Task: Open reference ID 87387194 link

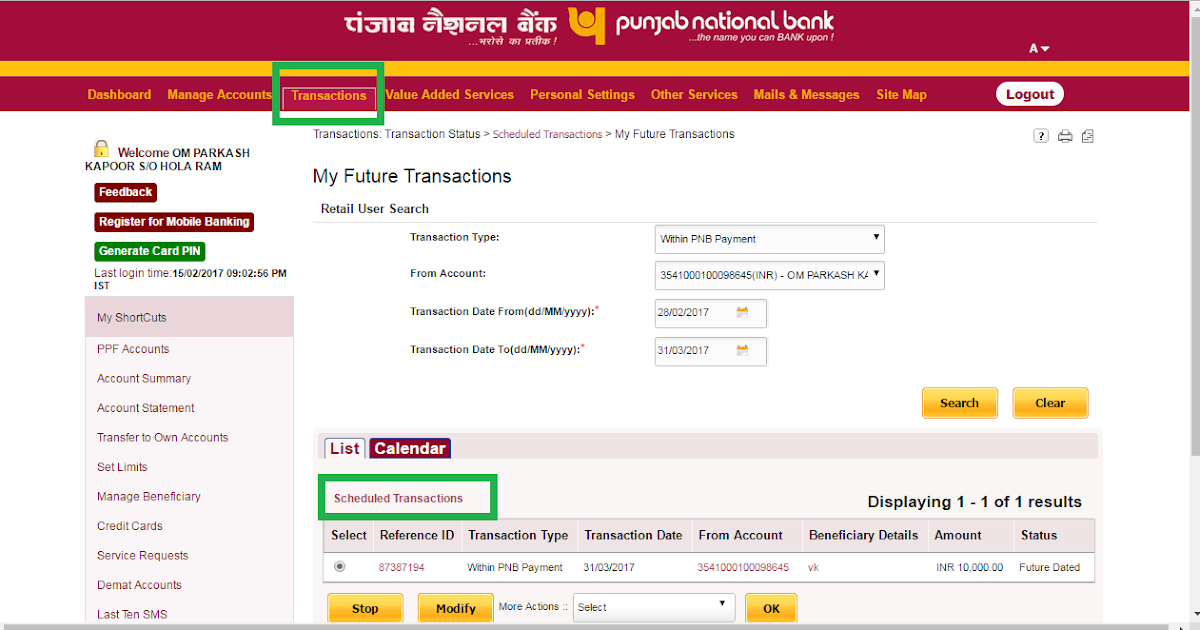Action: pyautogui.click(x=415, y=566)
